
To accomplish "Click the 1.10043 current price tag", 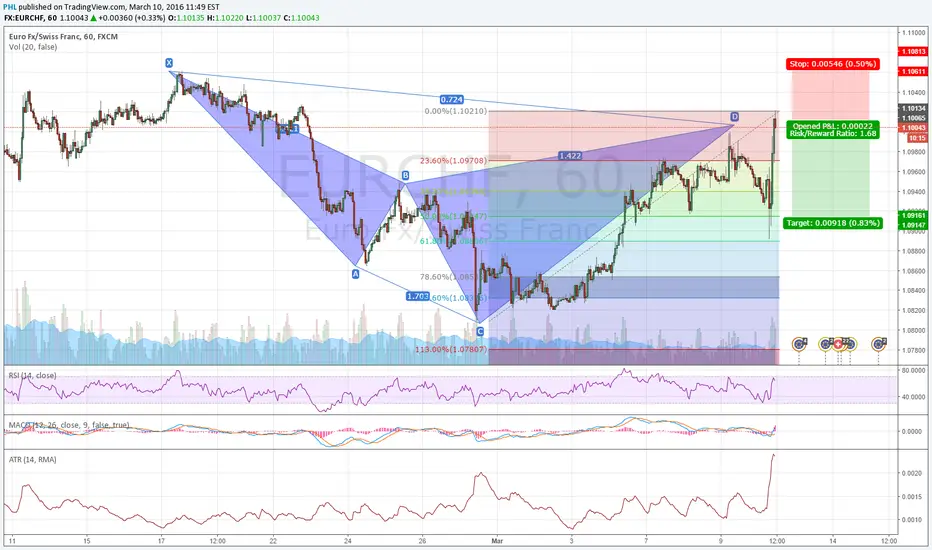I will (914, 128).
